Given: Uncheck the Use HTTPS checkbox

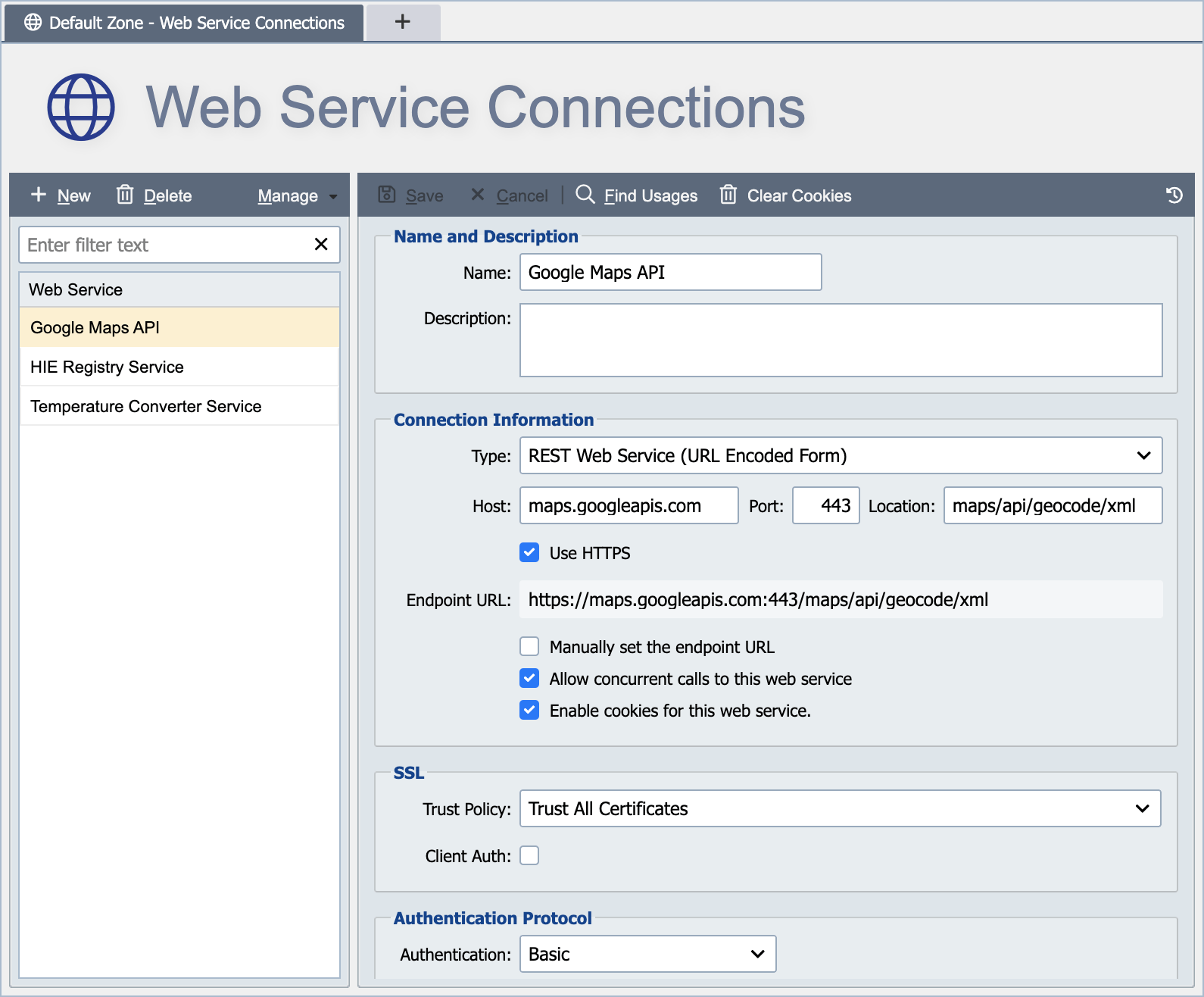Looking at the screenshot, I should point(529,552).
